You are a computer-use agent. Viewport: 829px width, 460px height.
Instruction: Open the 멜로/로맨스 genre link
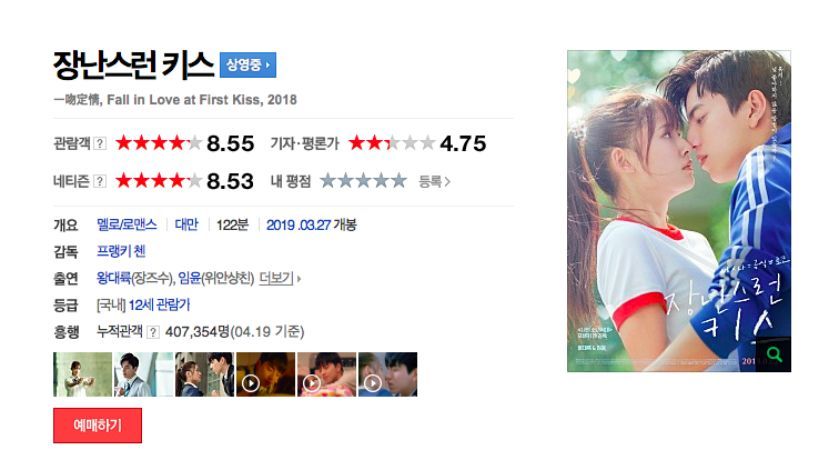(127, 225)
